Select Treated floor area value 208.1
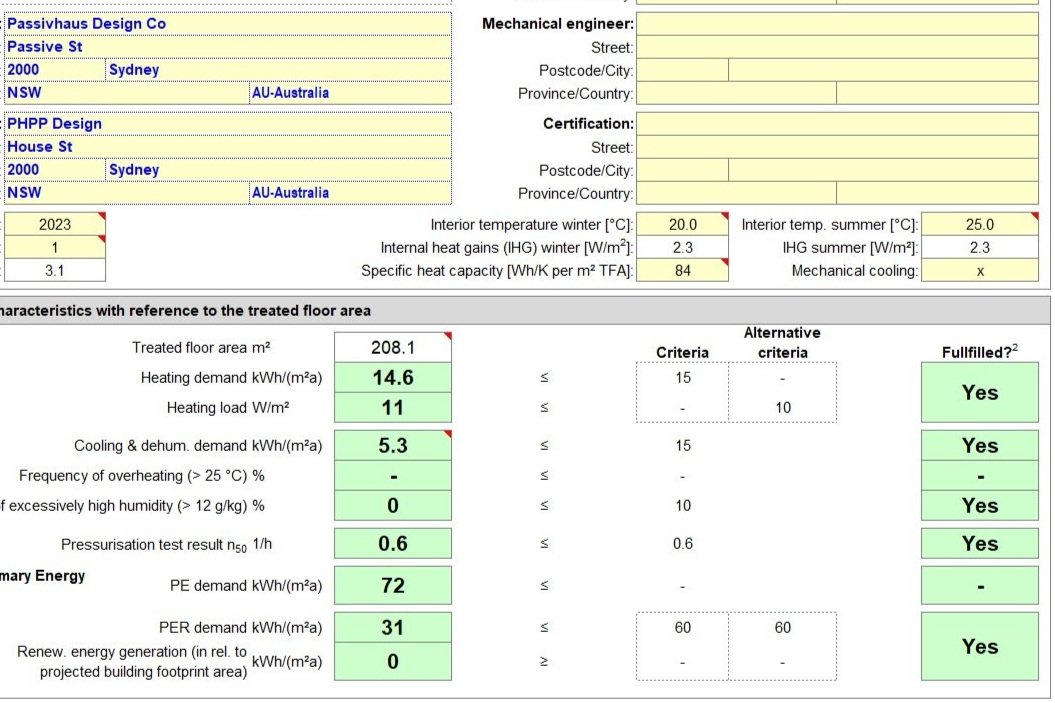This screenshot has height=703, width=1055. [x=393, y=347]
